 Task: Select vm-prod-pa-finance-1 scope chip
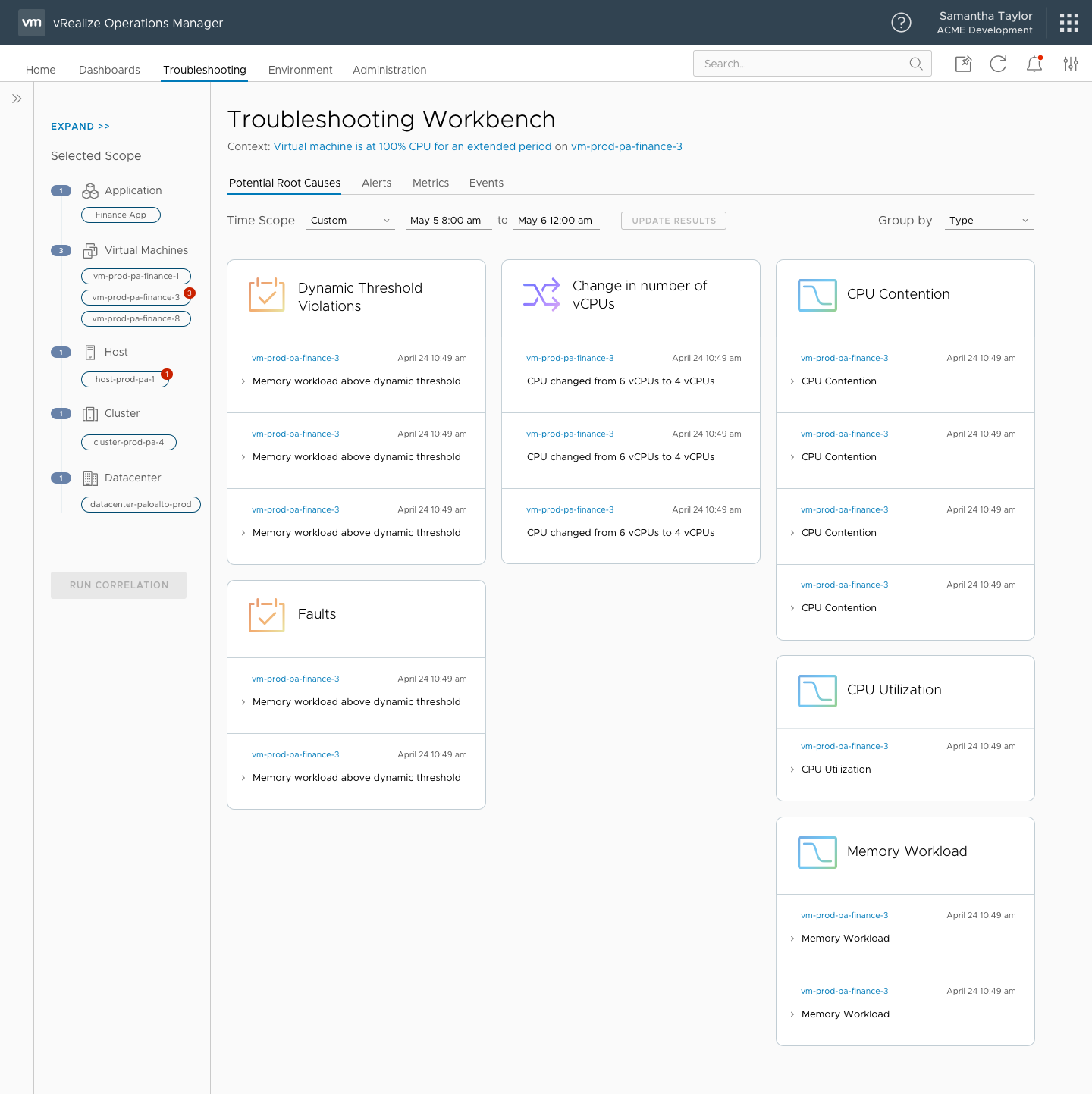(136, 277)
